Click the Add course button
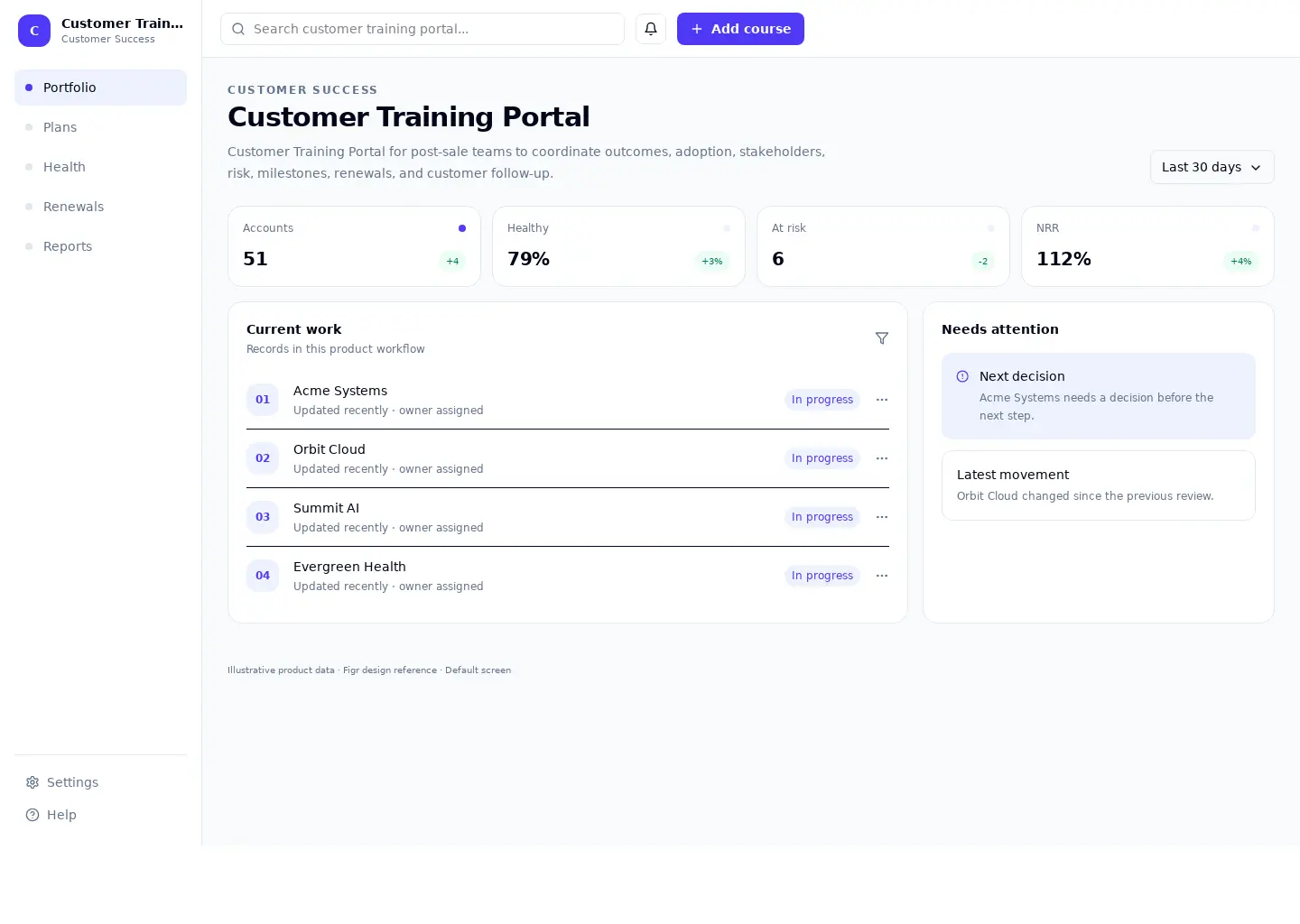 (x=740, y=29)
